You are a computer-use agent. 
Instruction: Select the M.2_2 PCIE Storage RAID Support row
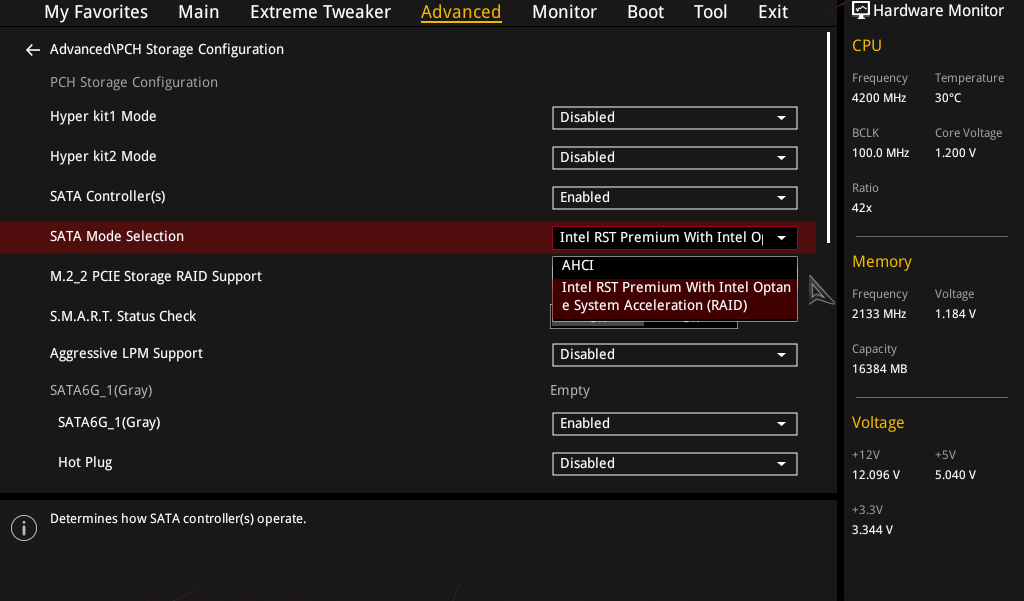point(155,276)
